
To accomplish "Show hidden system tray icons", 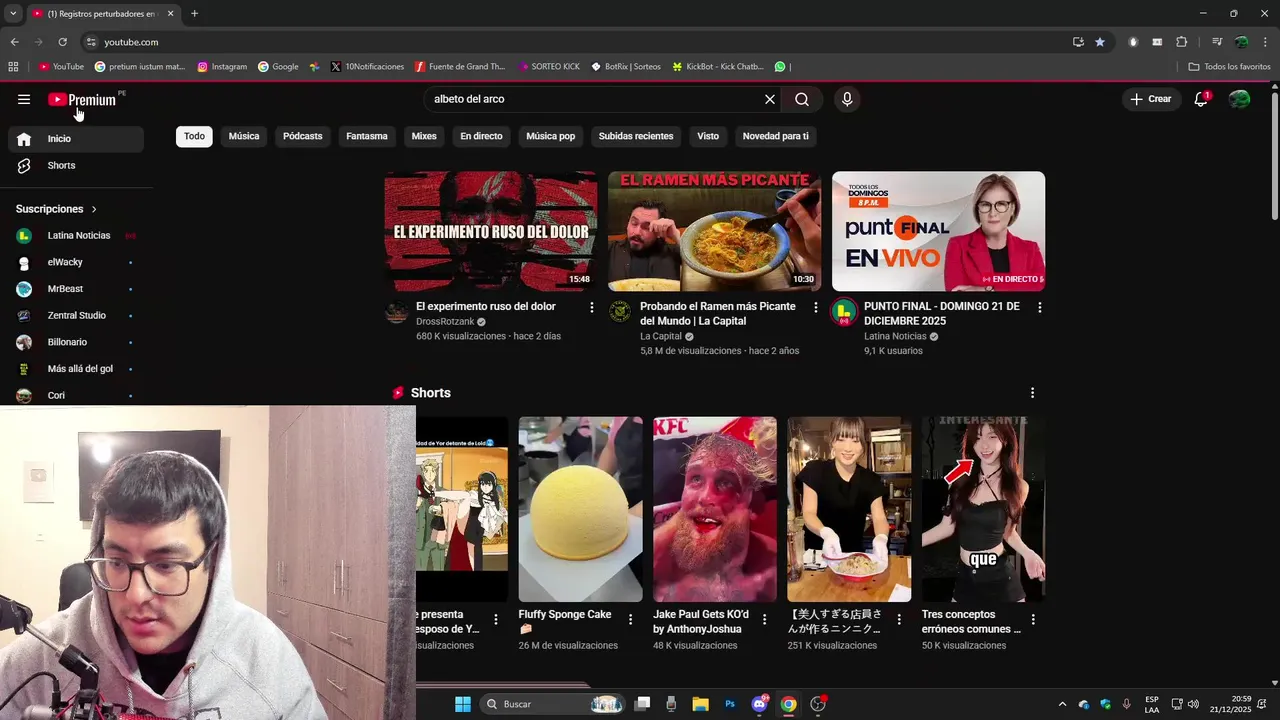I will coord(1062,704).
